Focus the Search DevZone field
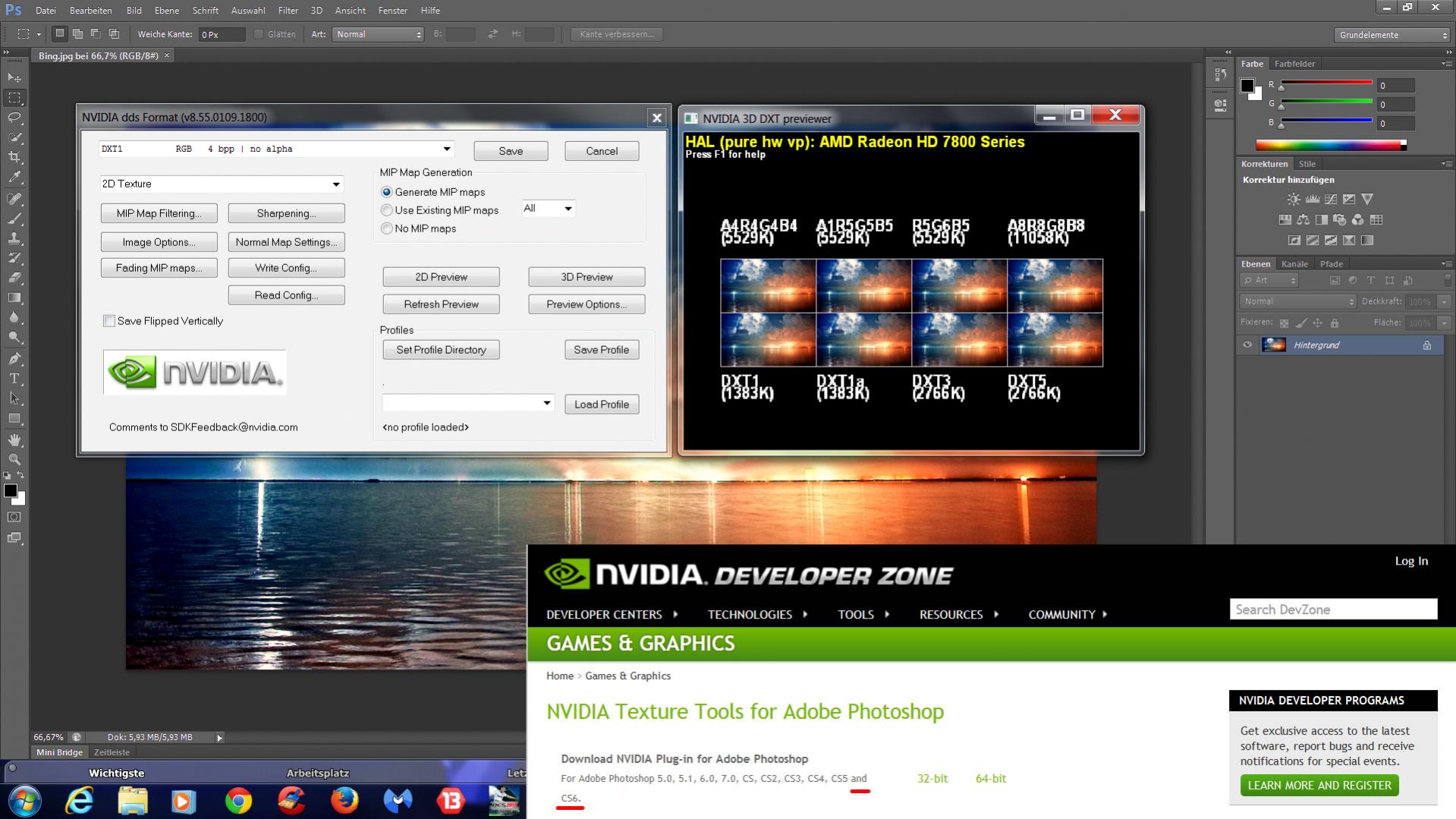 tap(1333, 610)
